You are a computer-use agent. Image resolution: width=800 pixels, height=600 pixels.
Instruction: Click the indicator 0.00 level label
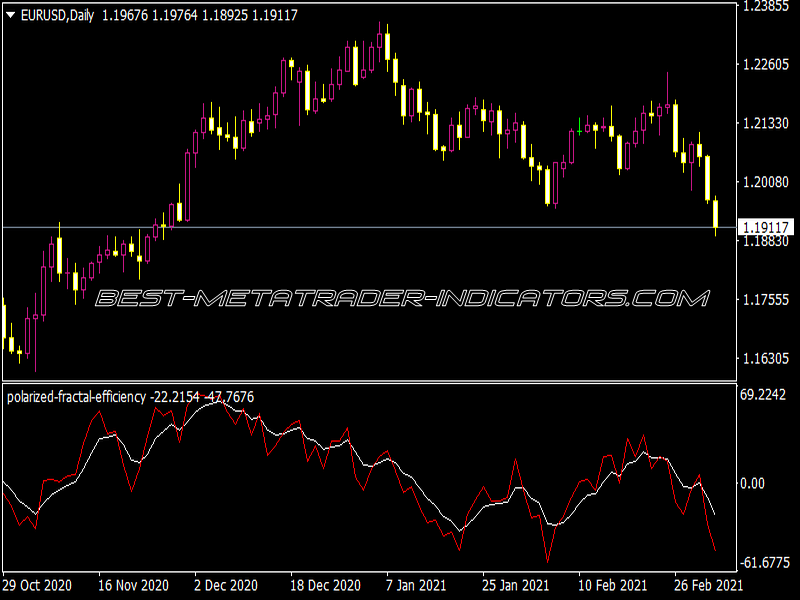(752, 483)
